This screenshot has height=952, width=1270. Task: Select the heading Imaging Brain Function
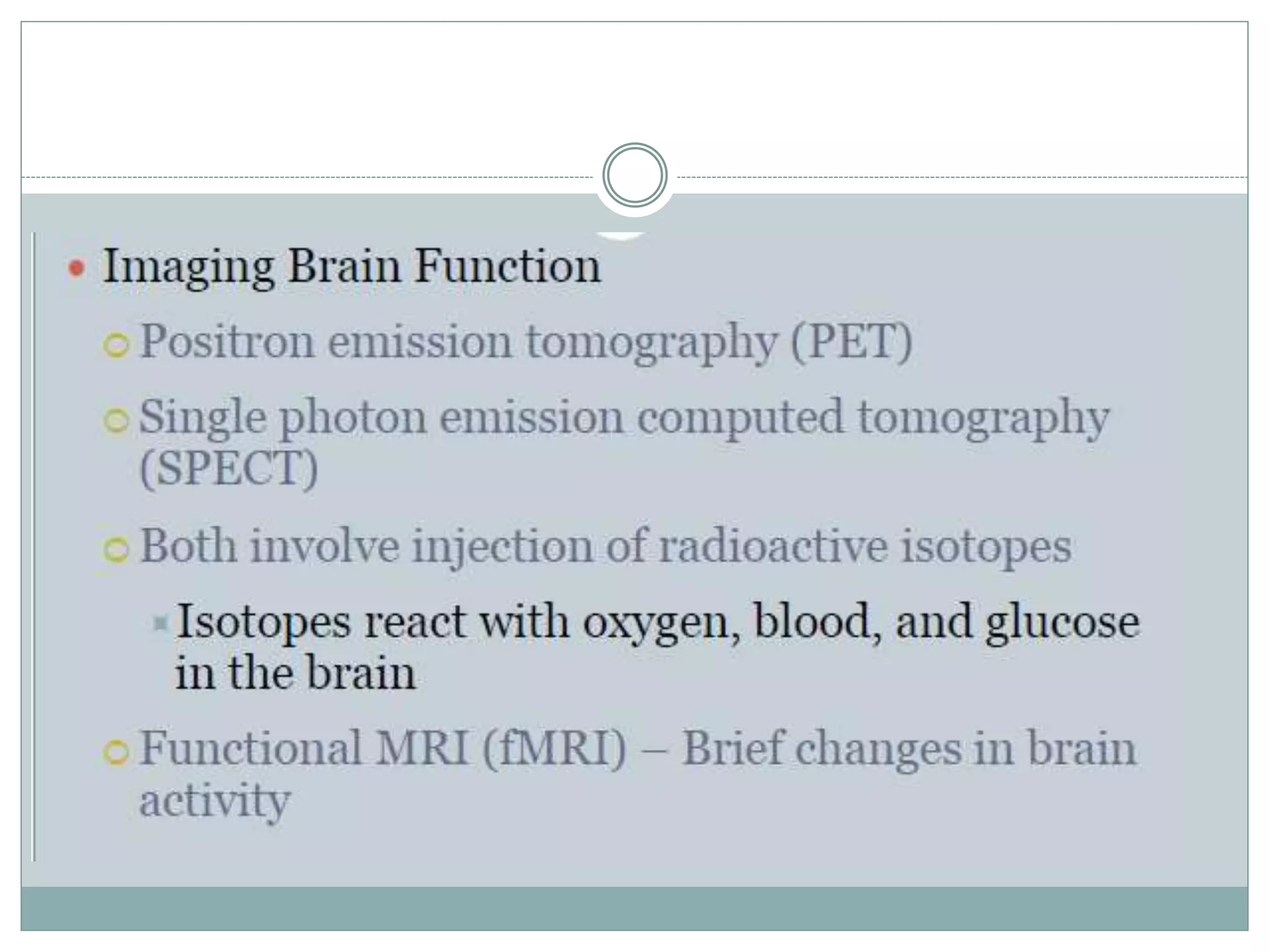click(x=352, y=267)
